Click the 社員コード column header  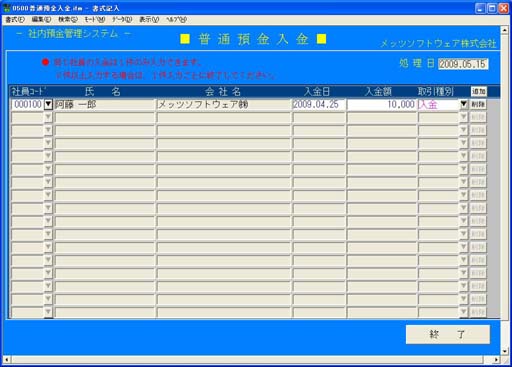[29, 91]
